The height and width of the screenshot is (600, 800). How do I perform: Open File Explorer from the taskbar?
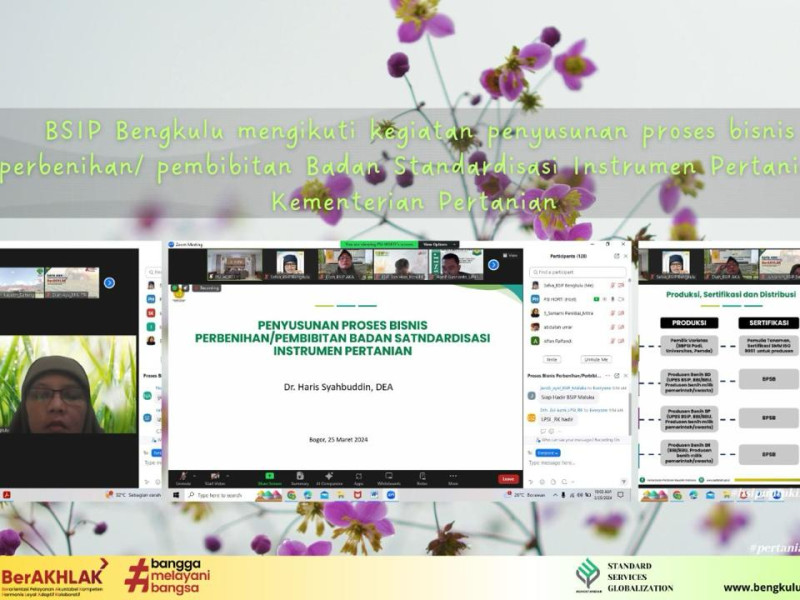click(341, 495)
